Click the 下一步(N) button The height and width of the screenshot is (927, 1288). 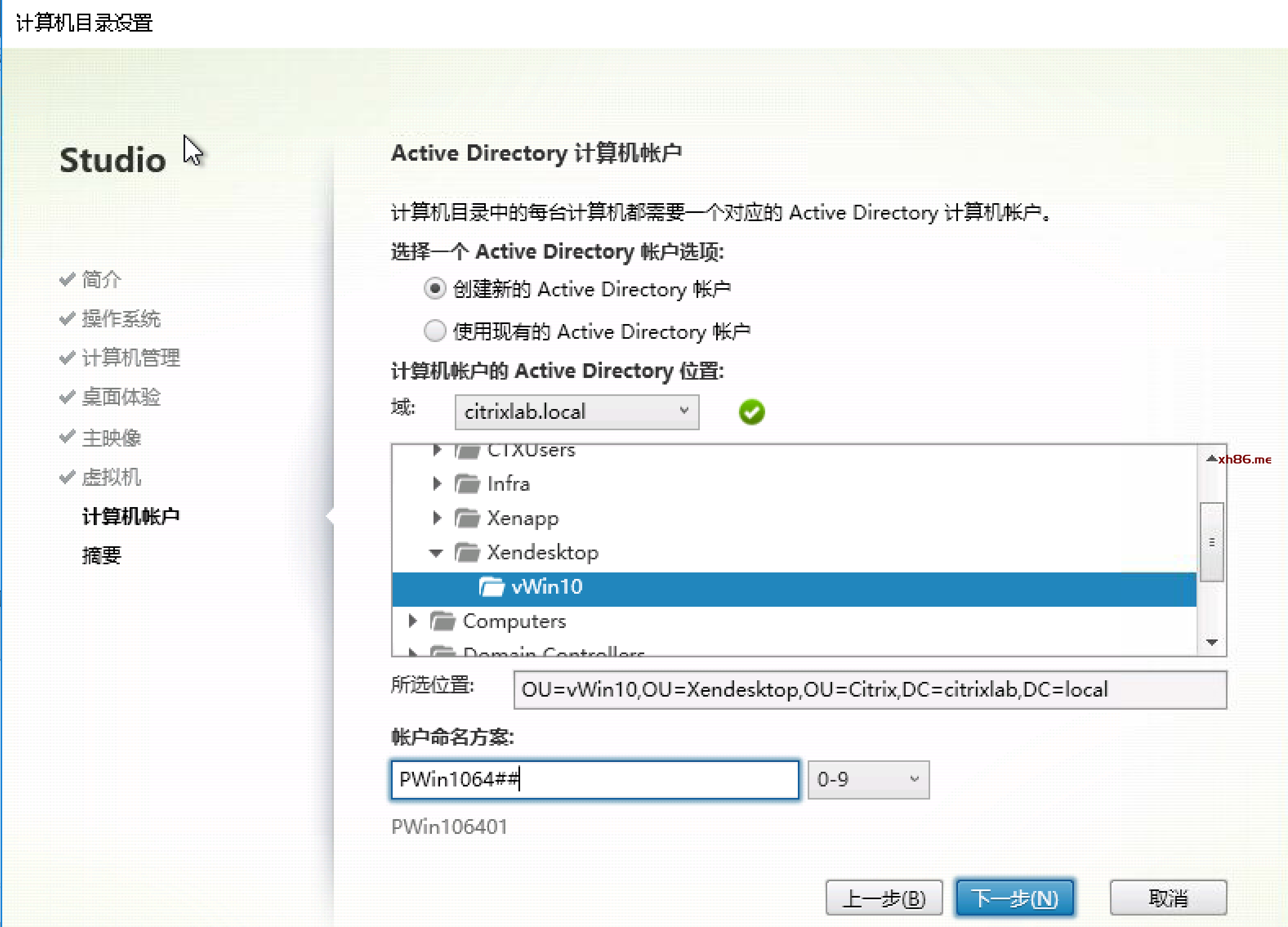(x=1014, y=898)
